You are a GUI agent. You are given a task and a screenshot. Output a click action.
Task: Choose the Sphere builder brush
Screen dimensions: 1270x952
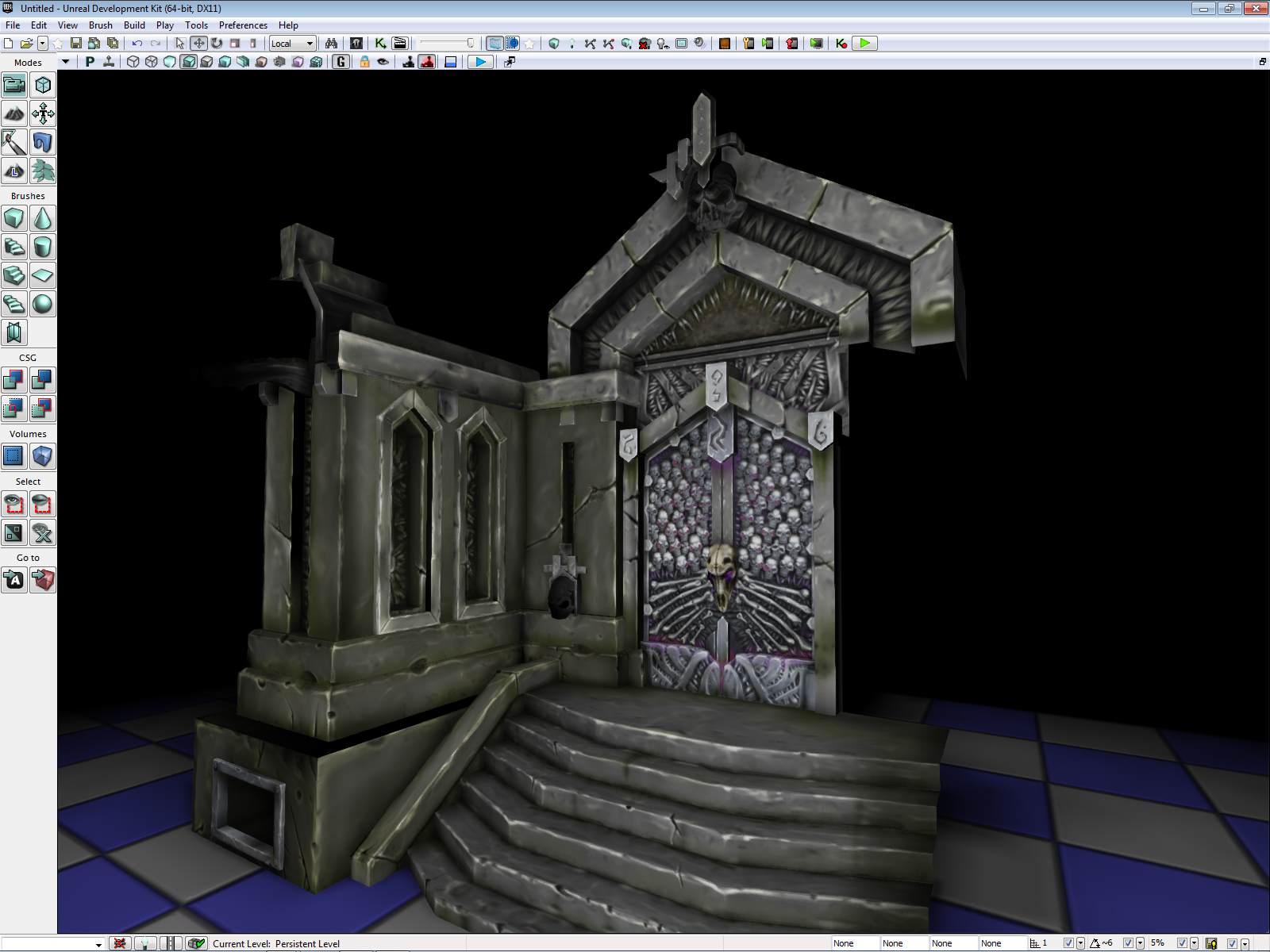coord(43,304)
